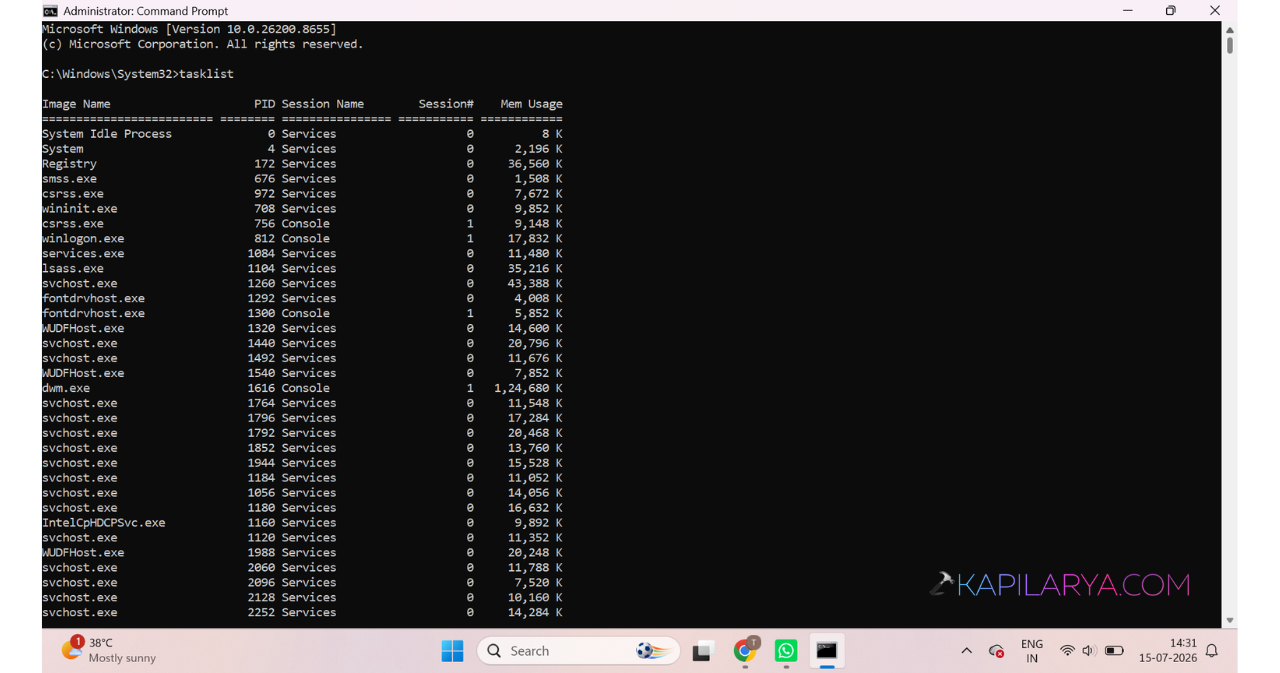The image size is (1280, 673).
Task: Open Task View from the taskbar
Action: 703,652
